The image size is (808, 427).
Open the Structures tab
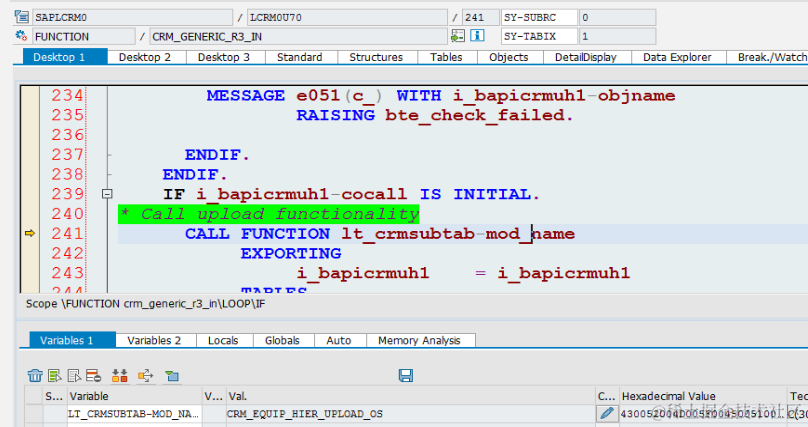376,57
